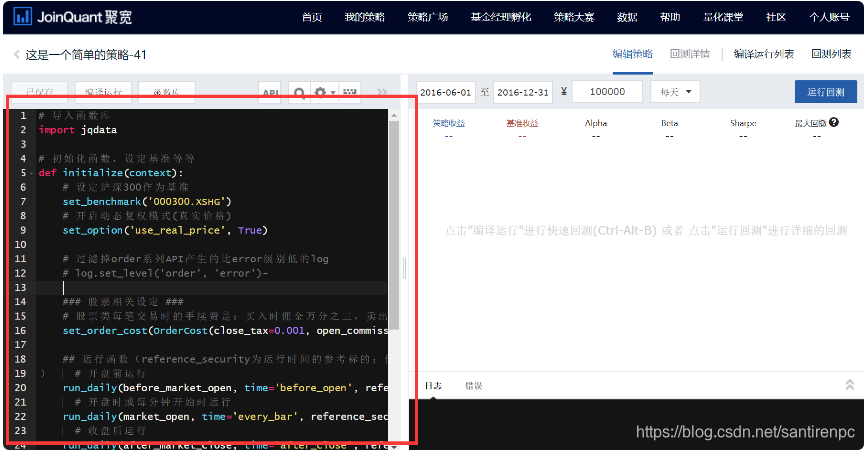The height and width of the screenshot is (451, 865).
Task: Open 首页 in top navigation
Action: [312, 17]
